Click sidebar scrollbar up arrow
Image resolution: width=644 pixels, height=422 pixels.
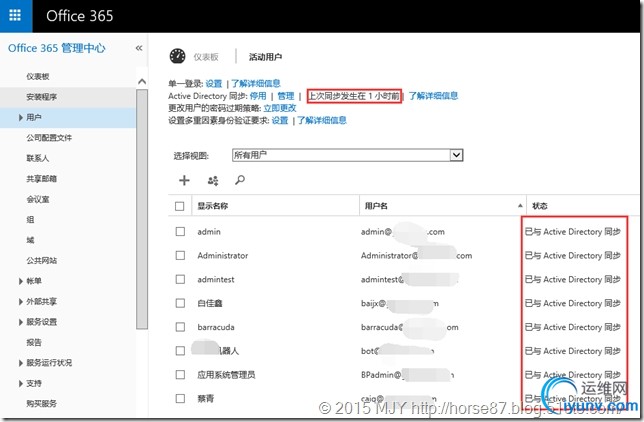pos(142,81)
